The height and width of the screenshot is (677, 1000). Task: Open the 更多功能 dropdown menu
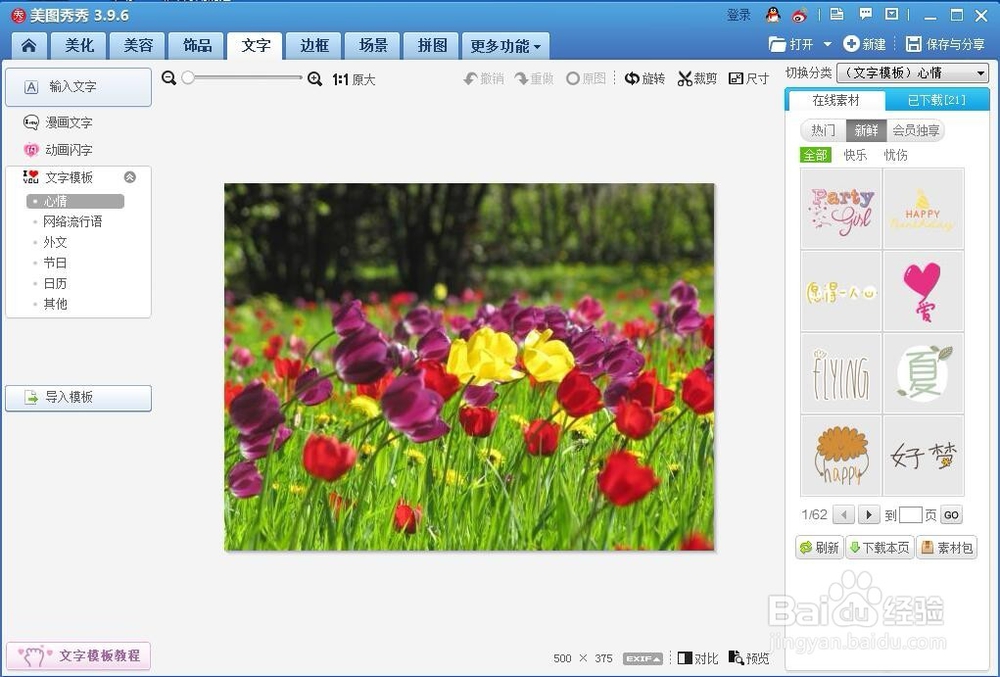pos(505,45)
